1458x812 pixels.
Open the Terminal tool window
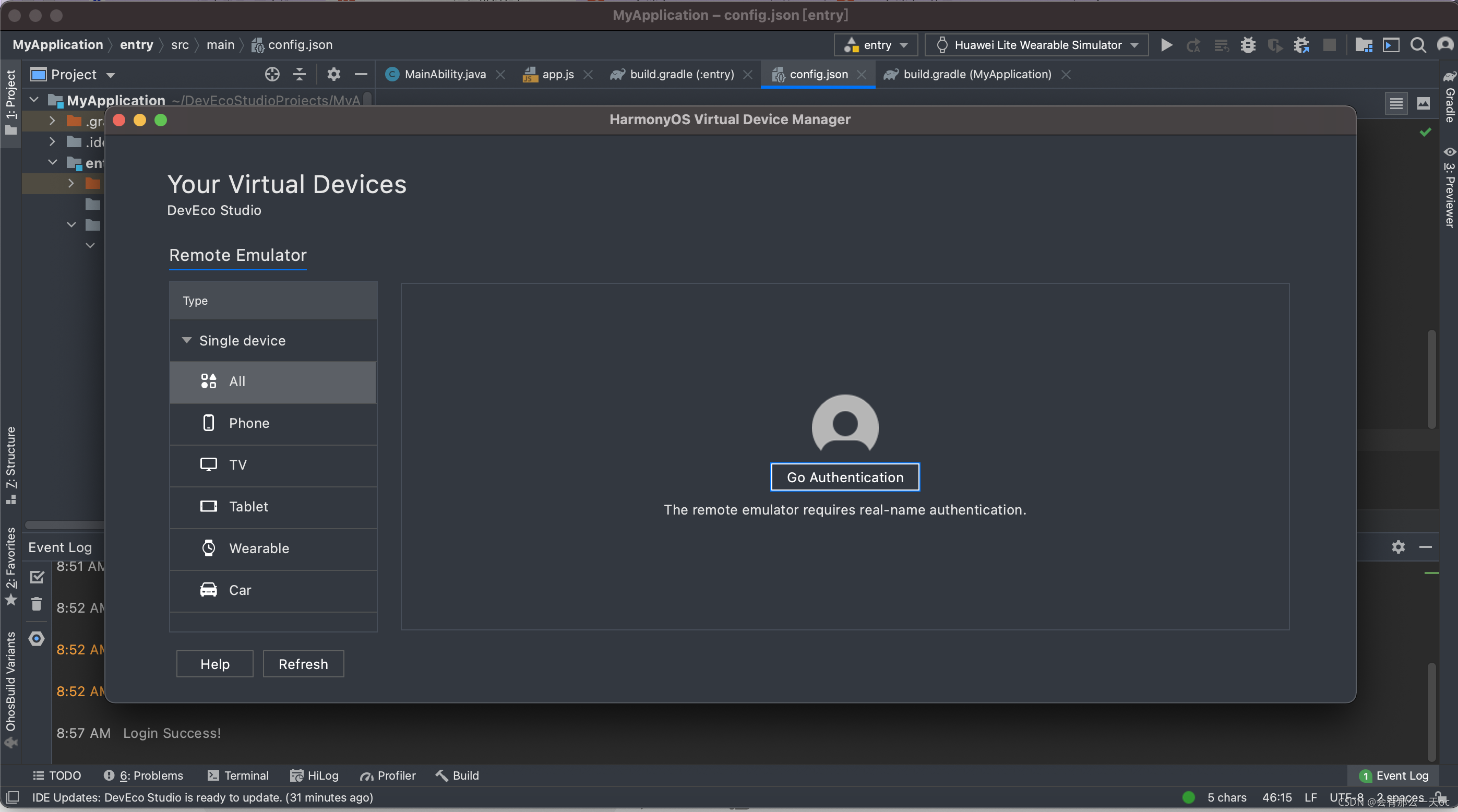tap(238, 775)
